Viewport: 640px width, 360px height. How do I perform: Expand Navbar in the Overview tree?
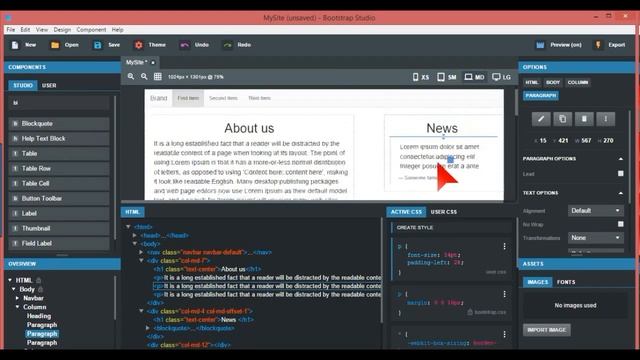17,298
